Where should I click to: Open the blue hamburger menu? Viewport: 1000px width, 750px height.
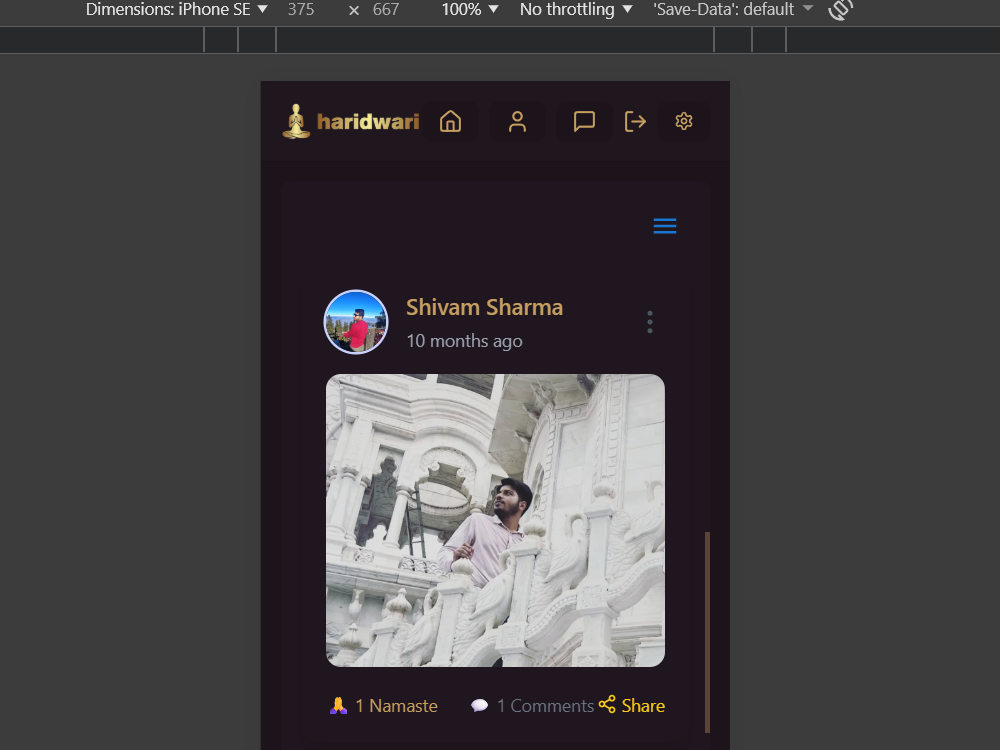point(665,226)
